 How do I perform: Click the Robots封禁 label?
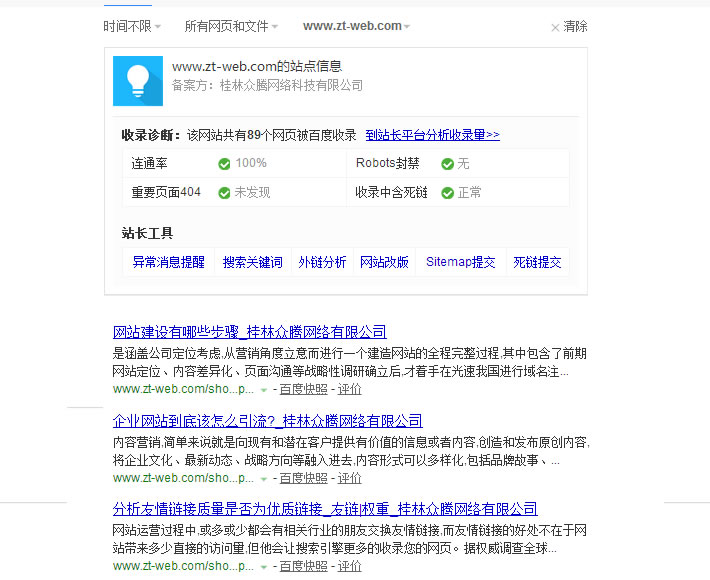(388, 163)
